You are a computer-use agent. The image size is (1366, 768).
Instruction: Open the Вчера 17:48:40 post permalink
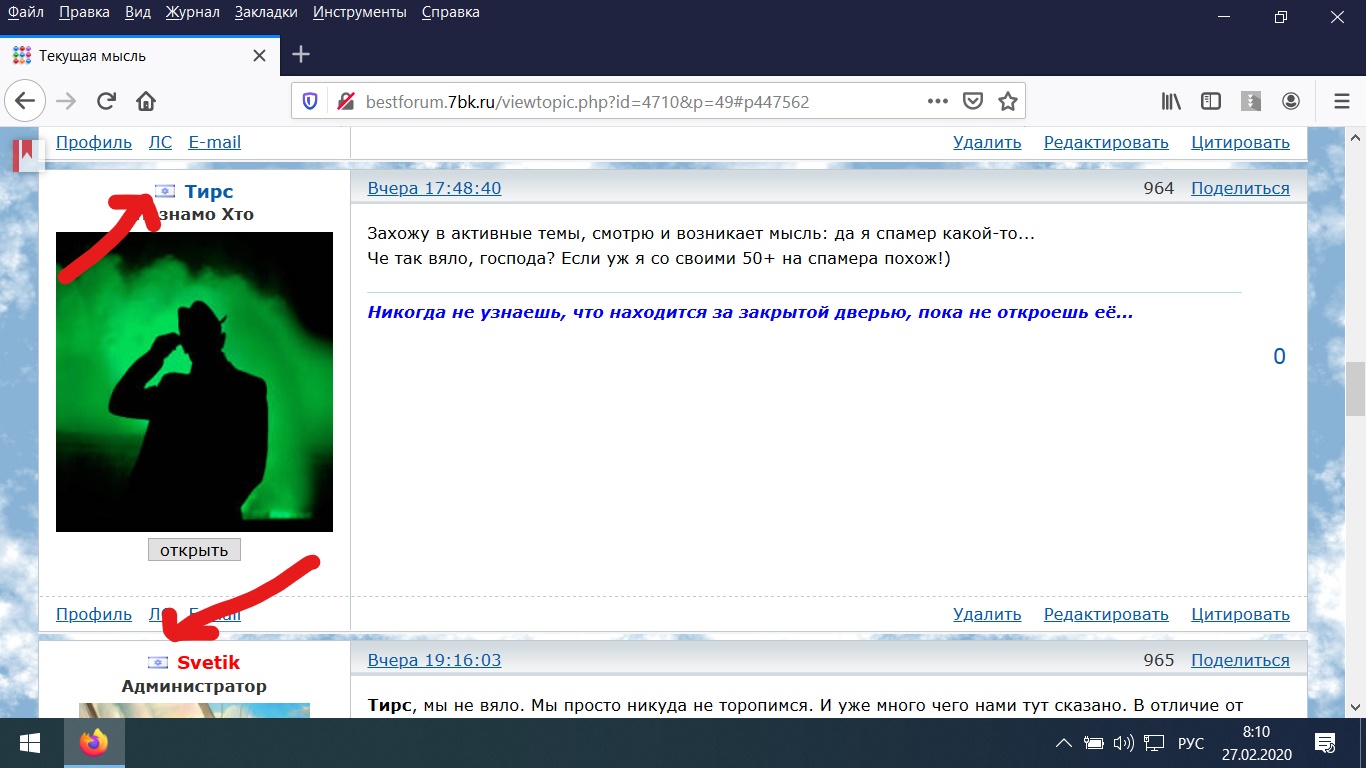(434, 188)
